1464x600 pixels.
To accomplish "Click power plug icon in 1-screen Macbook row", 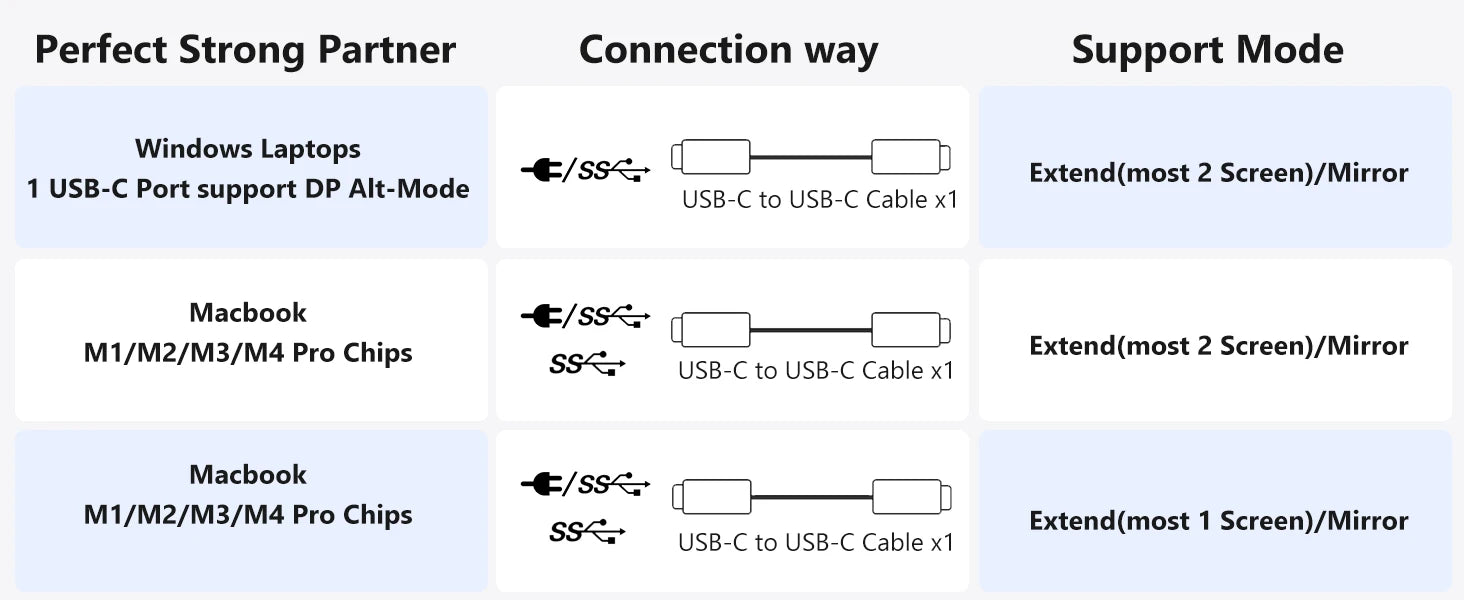I will (x=541, y=486).
